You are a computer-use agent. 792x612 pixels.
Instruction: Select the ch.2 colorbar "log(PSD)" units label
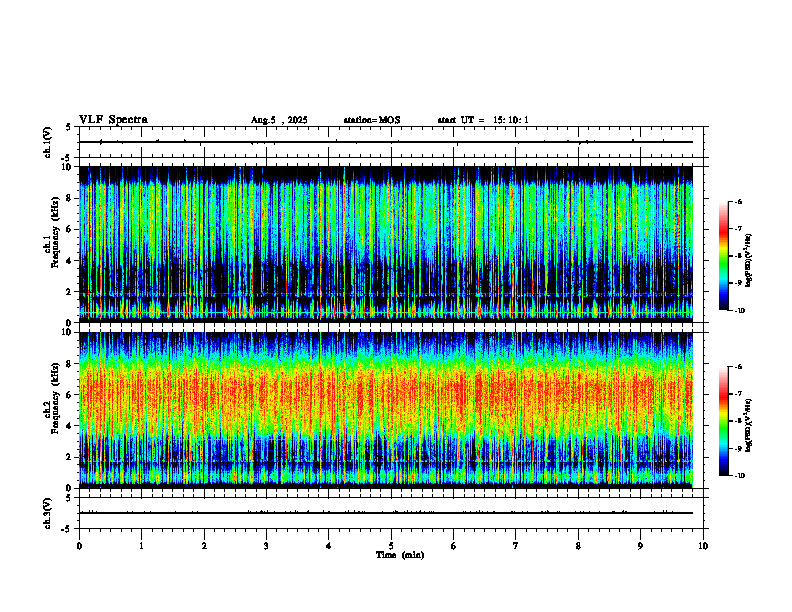click(749, 425)
